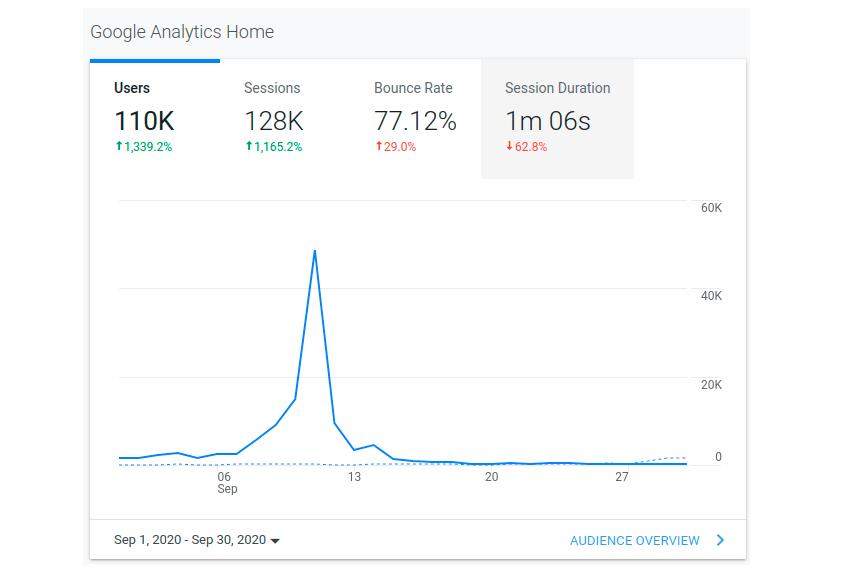Select the Session Duration metric tab
This screenshot has height=573, width=846.
click(557, 119)
